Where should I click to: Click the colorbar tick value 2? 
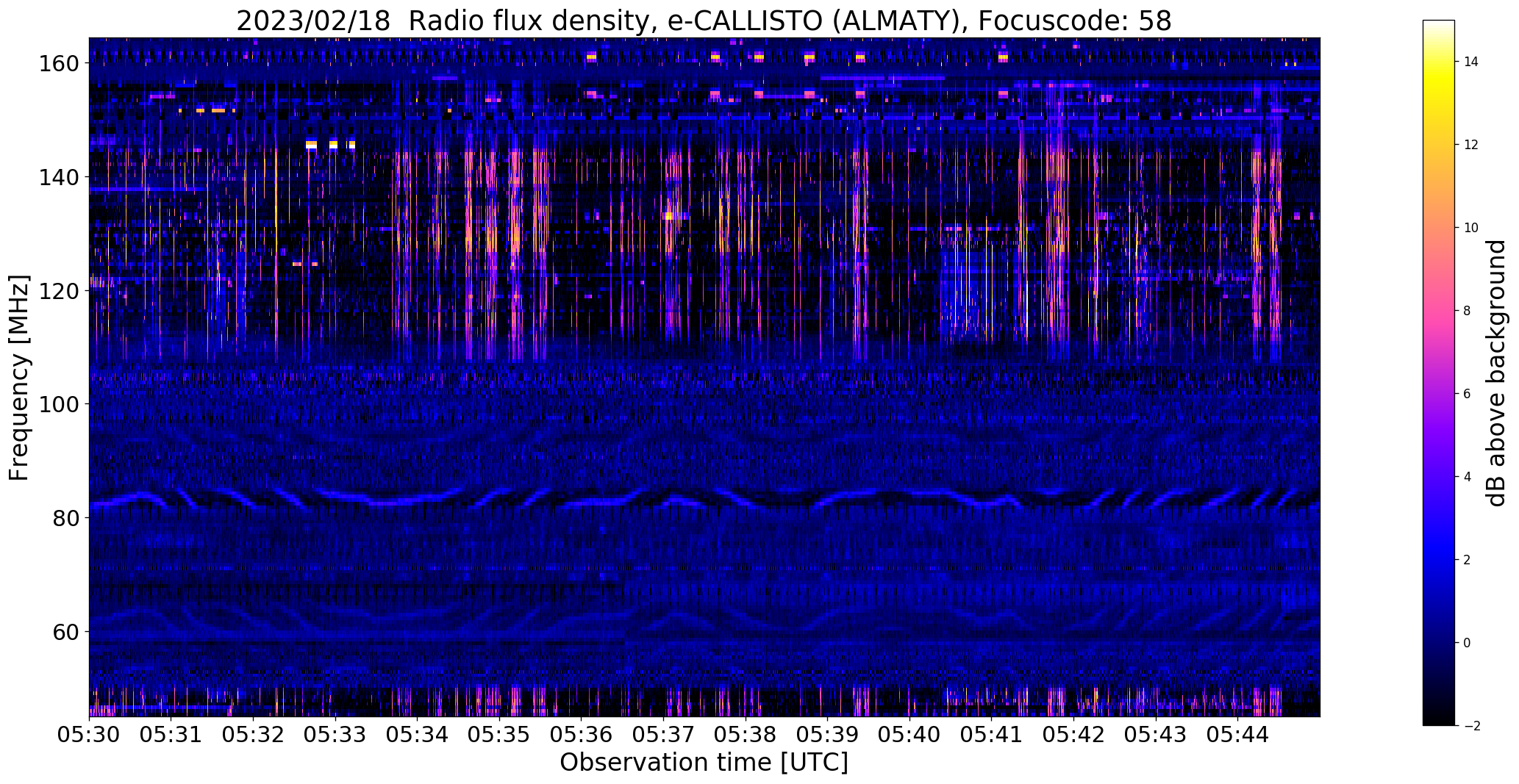pos(1468,560)
